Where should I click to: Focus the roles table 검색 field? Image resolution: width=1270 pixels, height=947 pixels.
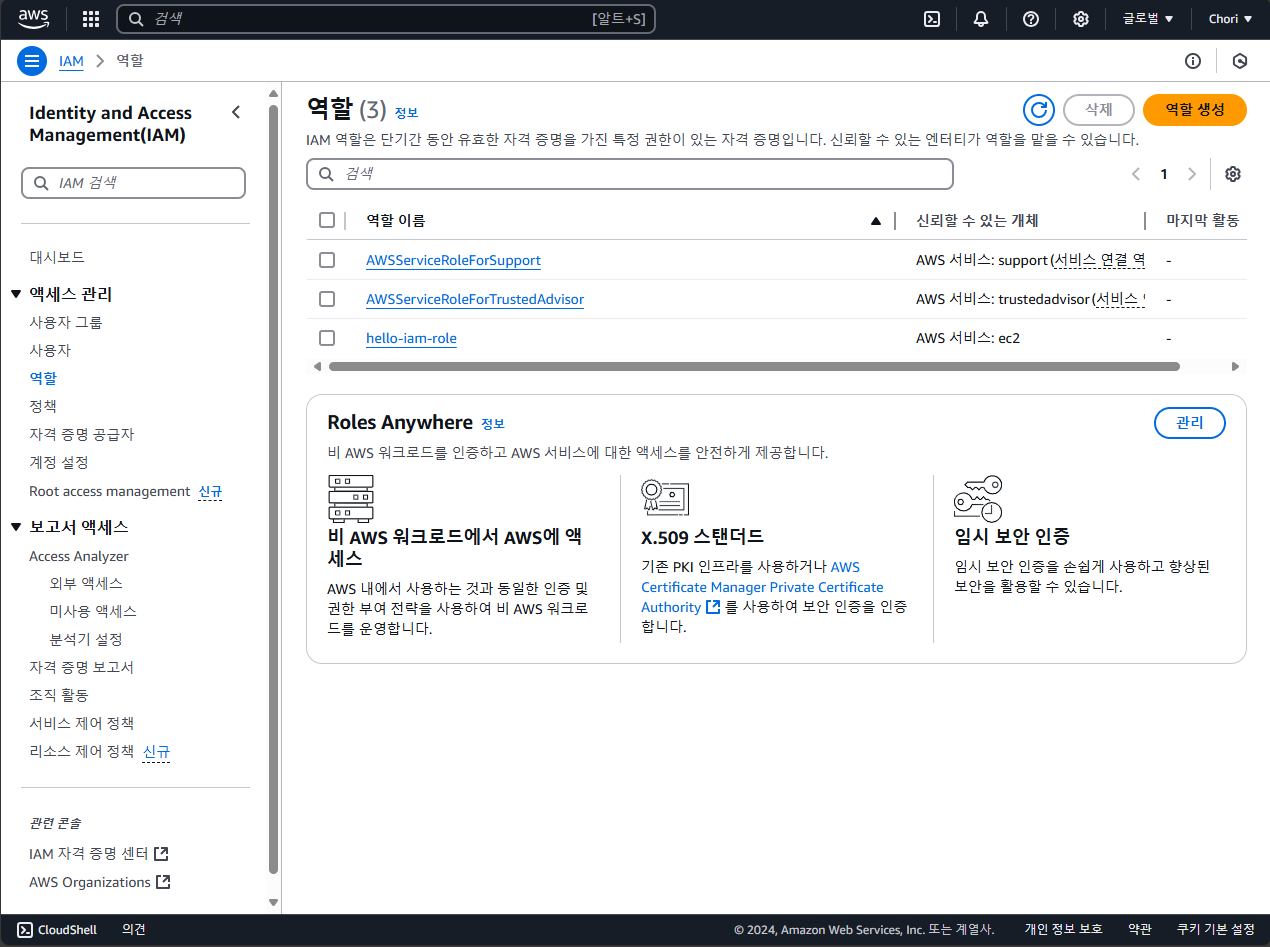coord(630,174)
